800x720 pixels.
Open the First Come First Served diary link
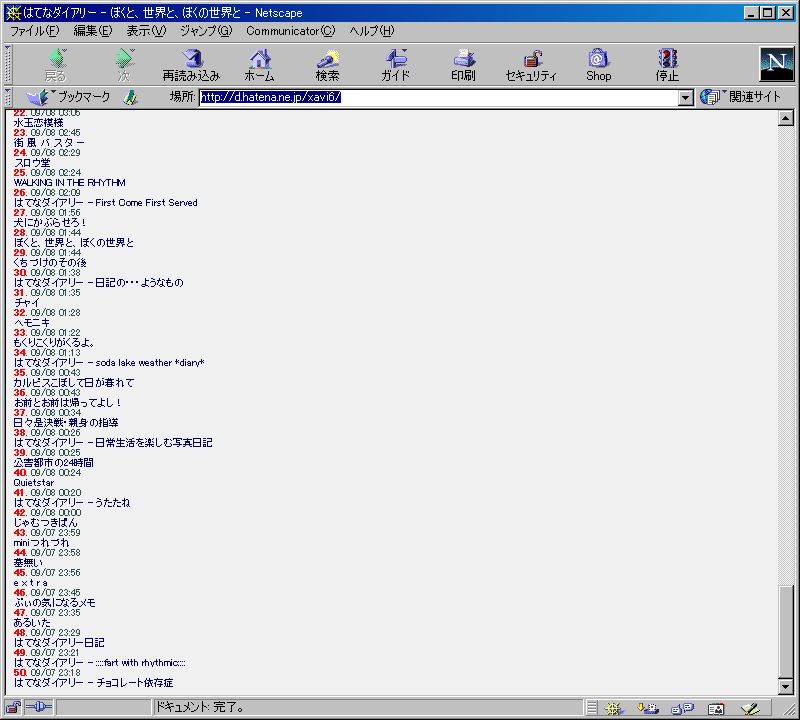pos(106,203)
